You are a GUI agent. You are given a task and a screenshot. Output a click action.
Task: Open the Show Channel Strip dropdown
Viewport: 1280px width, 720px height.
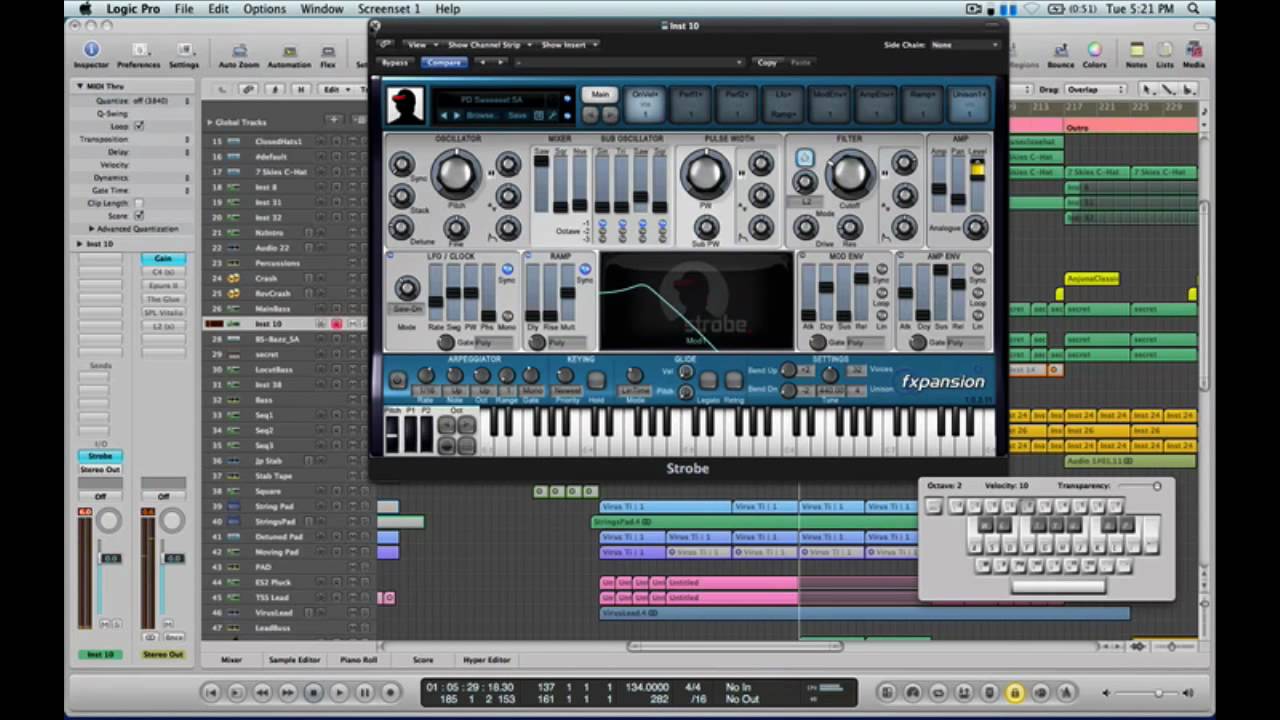tap(488, 45)
